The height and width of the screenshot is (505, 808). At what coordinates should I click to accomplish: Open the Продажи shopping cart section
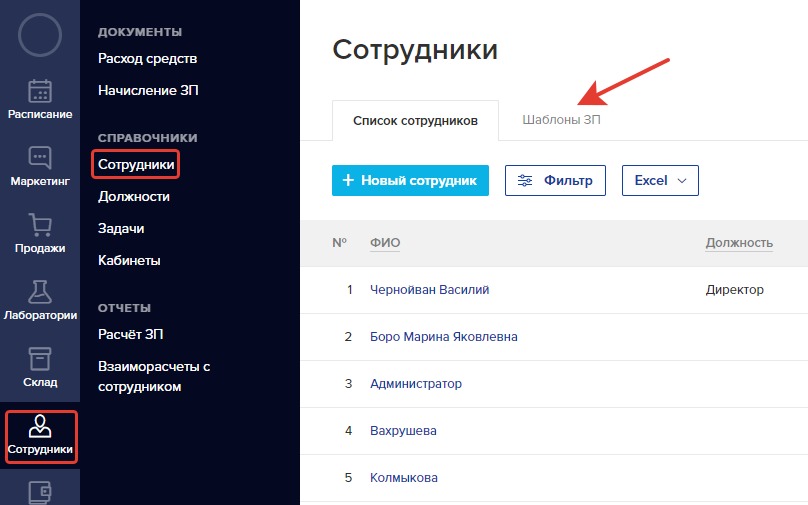tap(40, 233)
